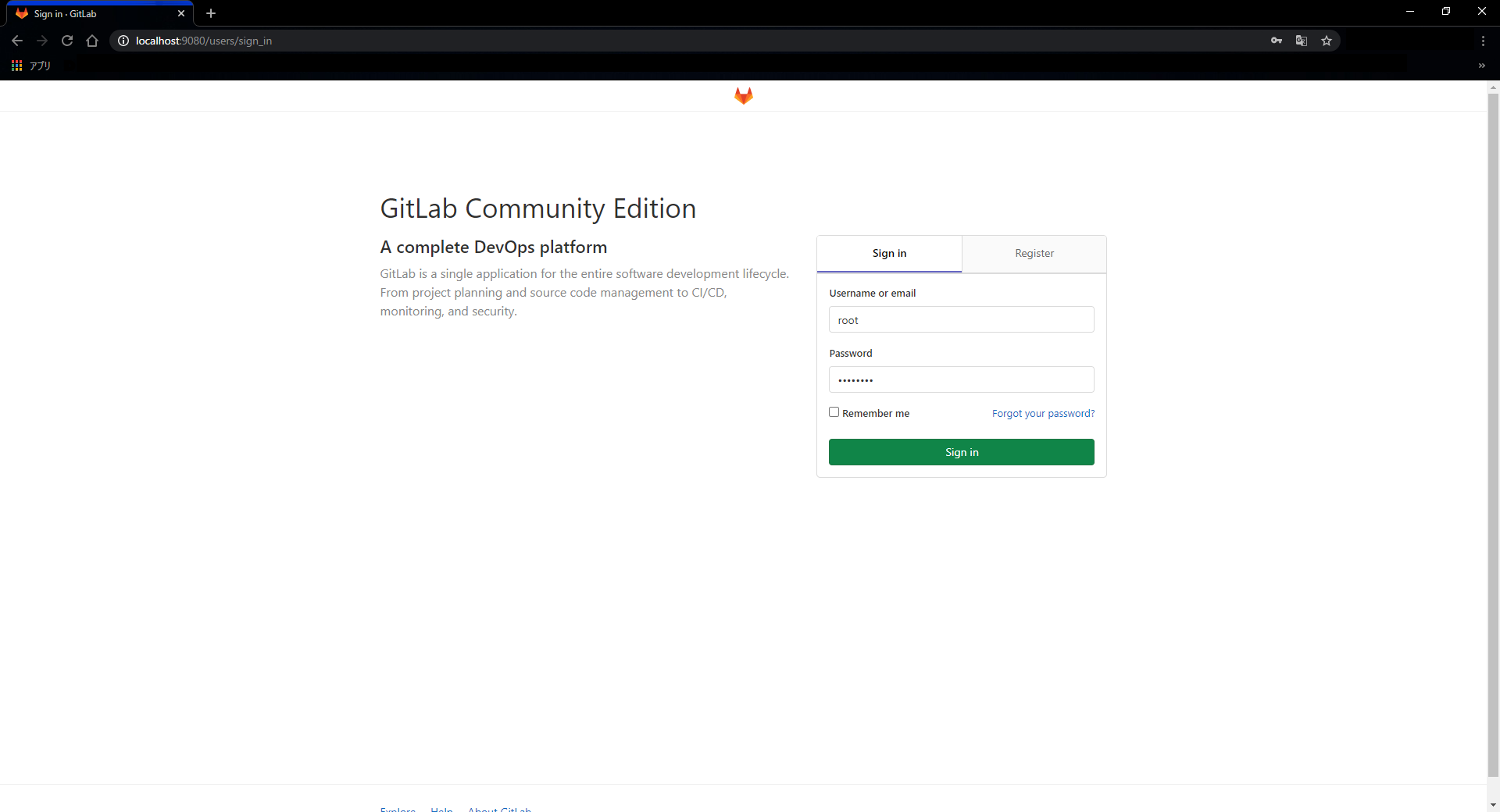Viewport: 1500px width, 812px height.
Task: Enable the Remember me checkbox
Action: (x=834, y=412)
